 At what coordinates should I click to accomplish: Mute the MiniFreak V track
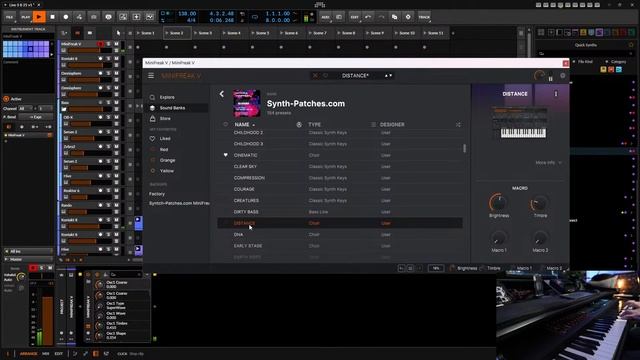[116, 44]
